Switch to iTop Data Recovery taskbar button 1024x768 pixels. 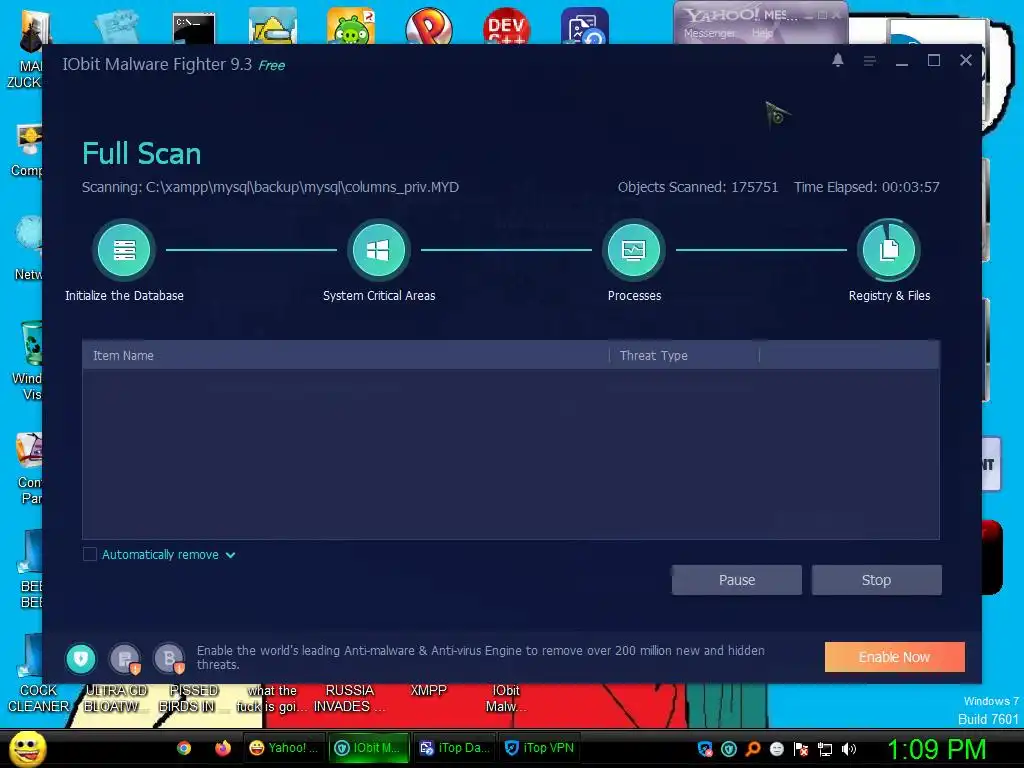click(x=454, y=748)
